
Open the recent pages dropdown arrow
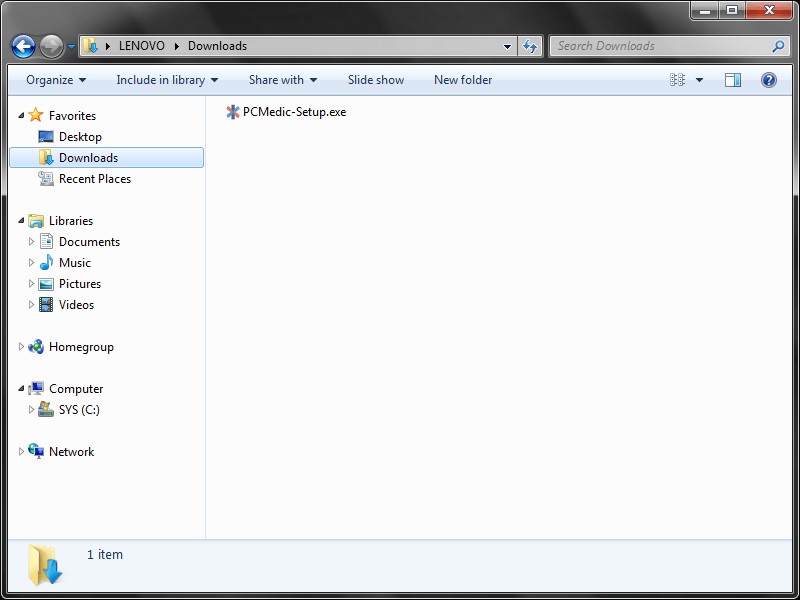pyautogui.click(x=71, y=46)
